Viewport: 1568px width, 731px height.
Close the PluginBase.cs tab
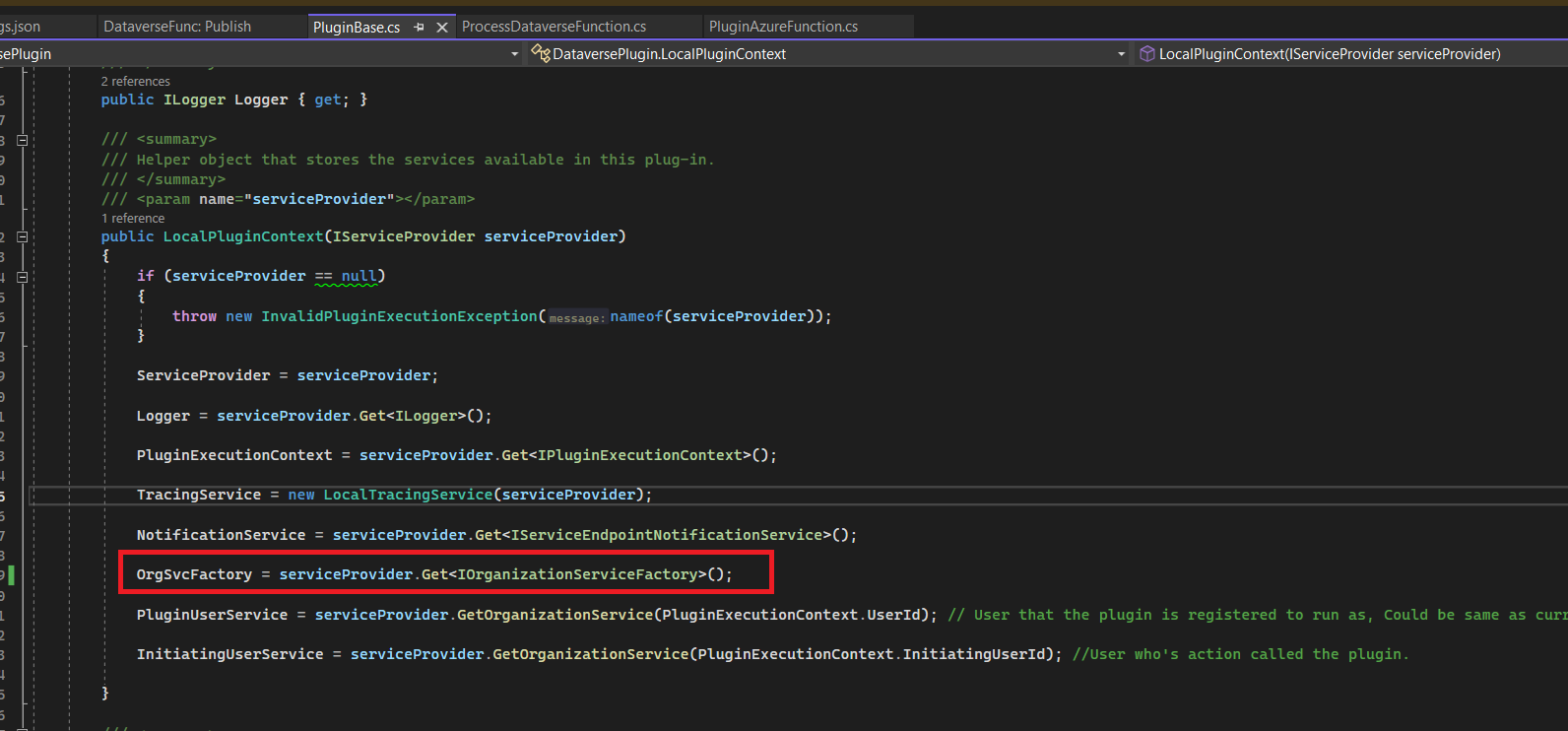click(x=442, y=28)
